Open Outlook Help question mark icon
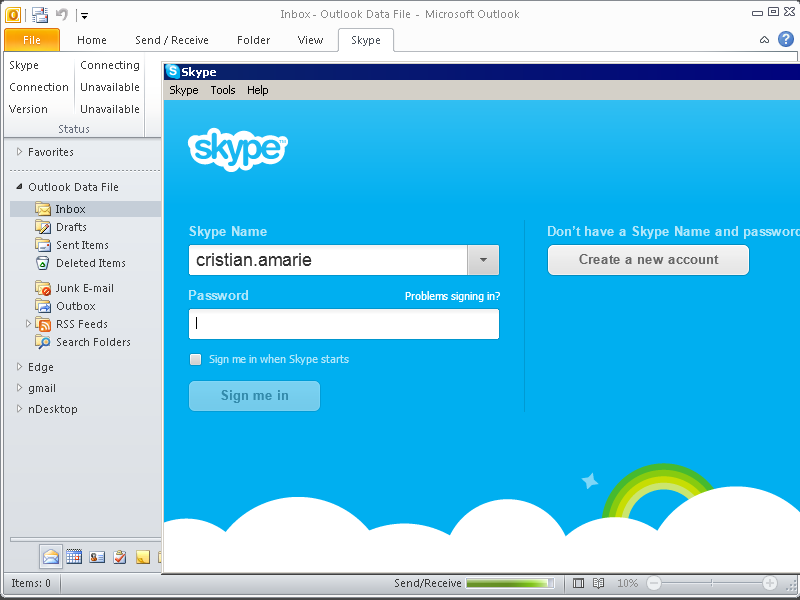 click(x=786, y=39)
